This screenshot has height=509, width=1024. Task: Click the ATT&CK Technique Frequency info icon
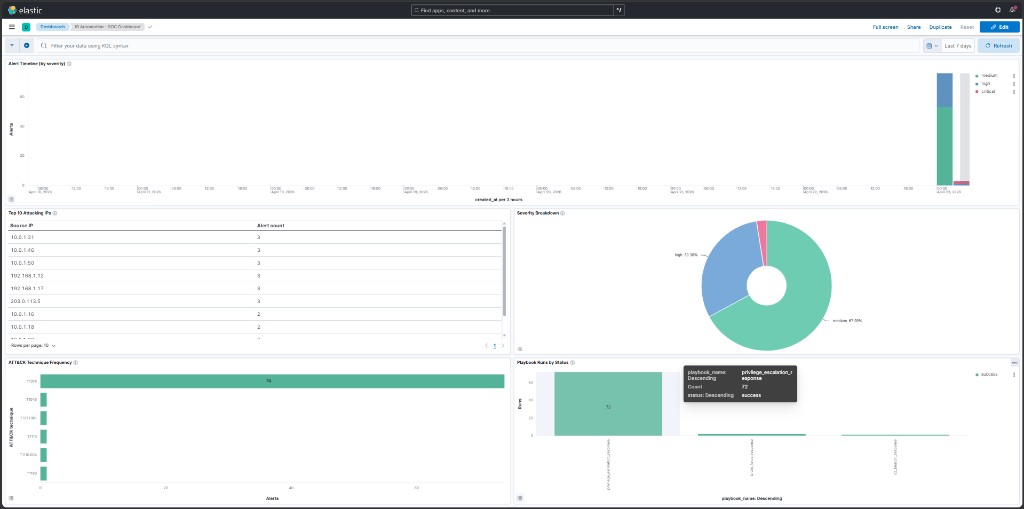(x=76, y=362)
